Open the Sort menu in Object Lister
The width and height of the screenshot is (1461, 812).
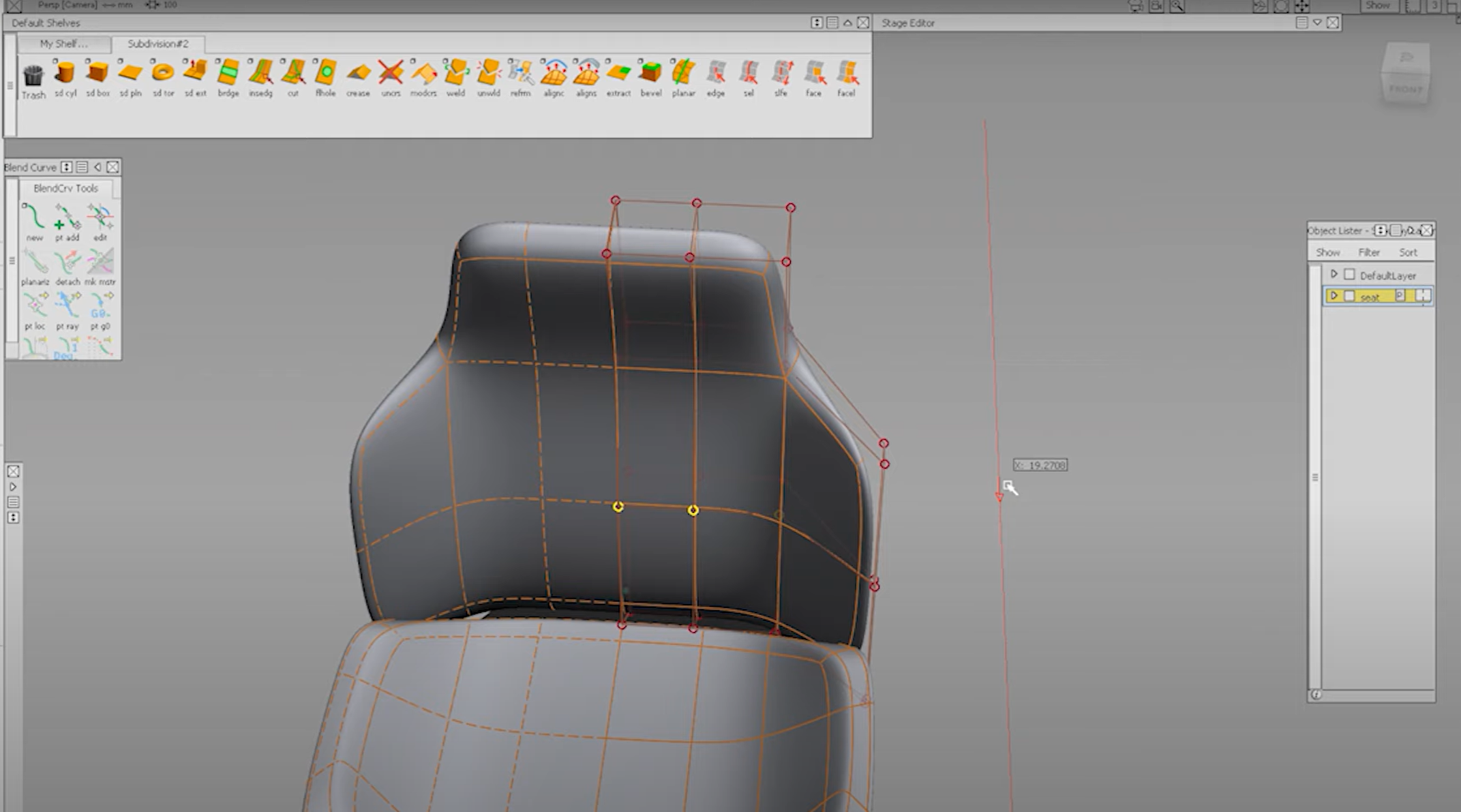coord(1409,252)
